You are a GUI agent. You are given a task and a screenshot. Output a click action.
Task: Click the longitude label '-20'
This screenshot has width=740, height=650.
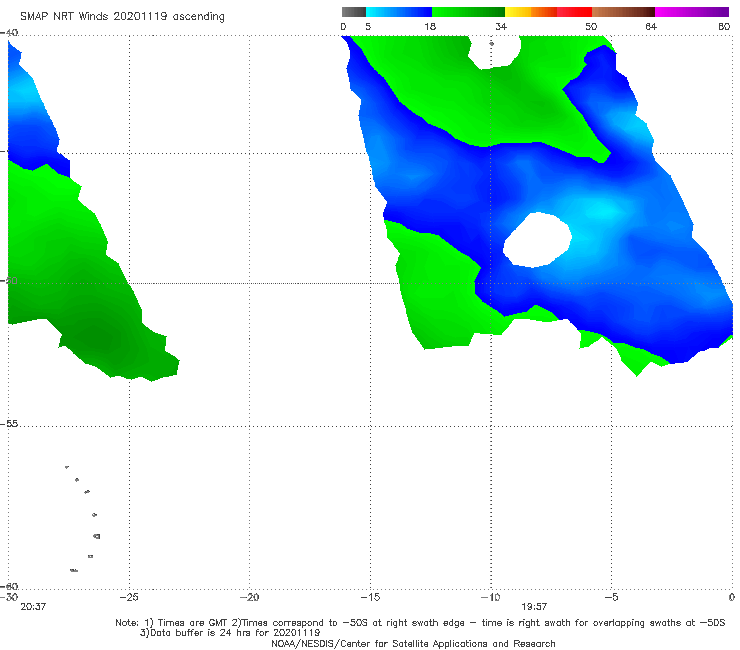pyautogui.click(x=249, y=597)
